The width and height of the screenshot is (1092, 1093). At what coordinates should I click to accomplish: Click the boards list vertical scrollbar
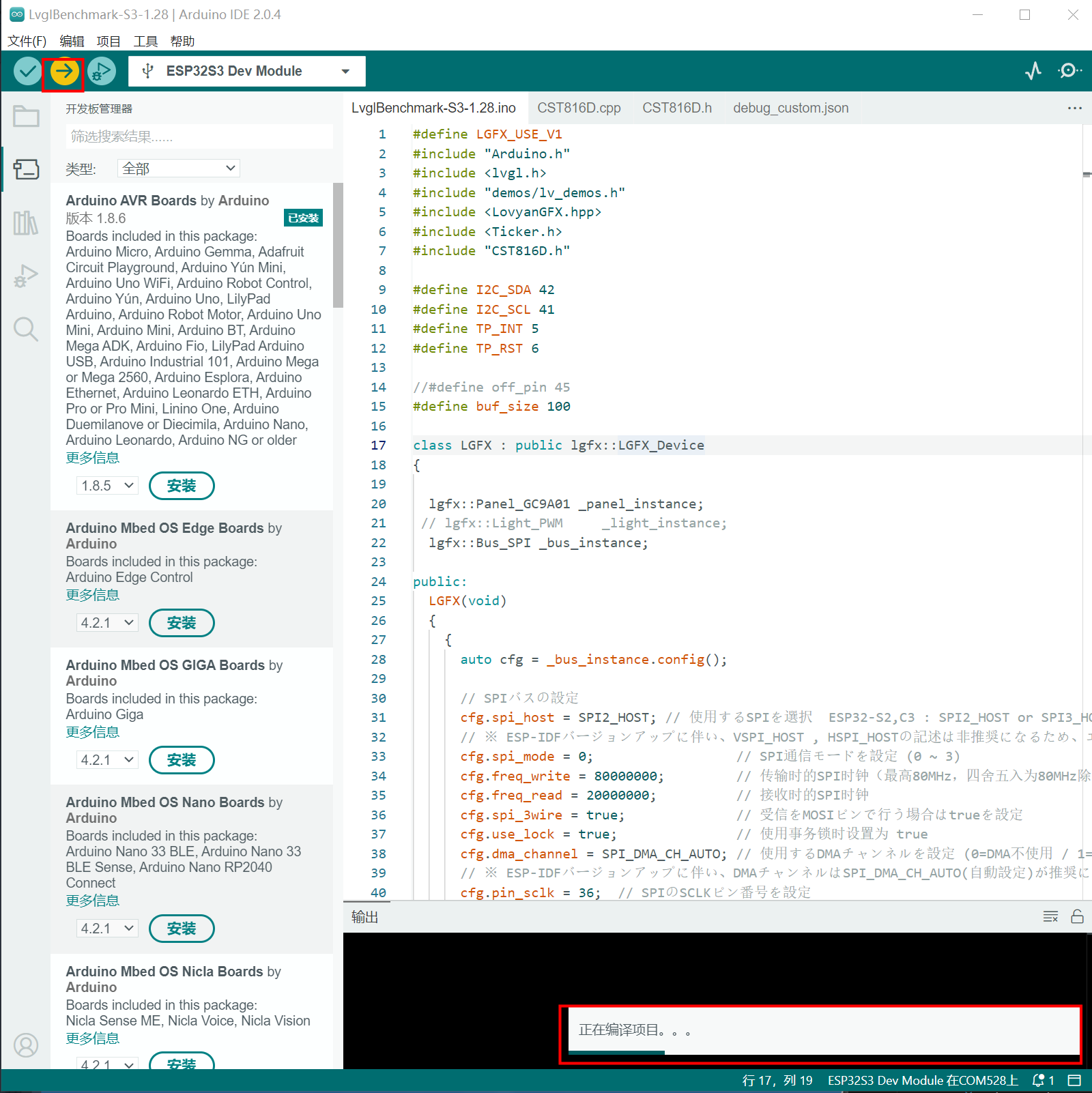[x=338, y=245]
